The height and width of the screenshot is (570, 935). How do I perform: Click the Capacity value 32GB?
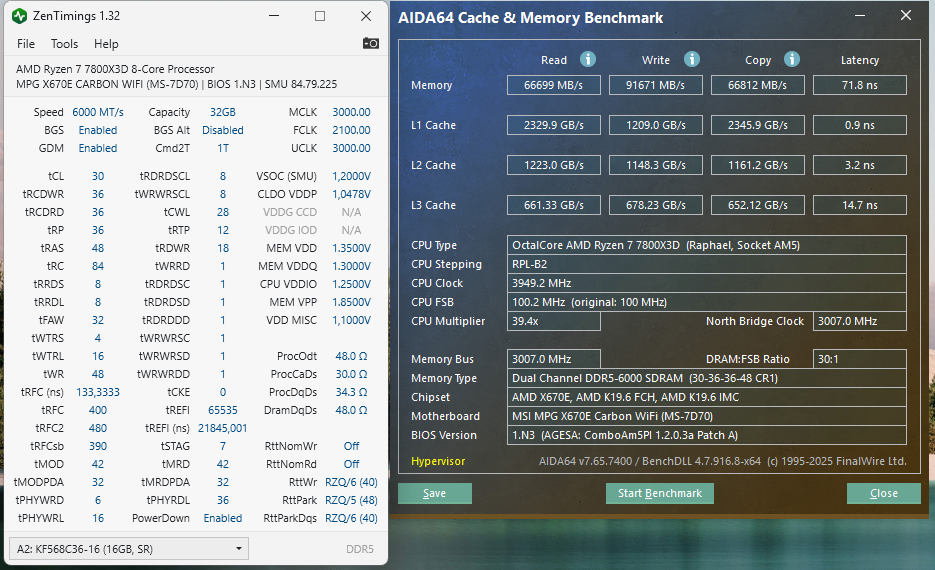pos(222,112)
